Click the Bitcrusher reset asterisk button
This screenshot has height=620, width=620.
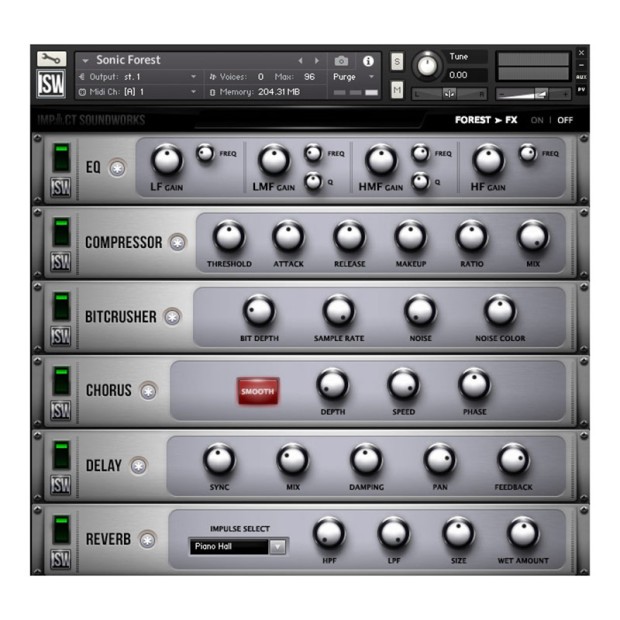(172, 317)
